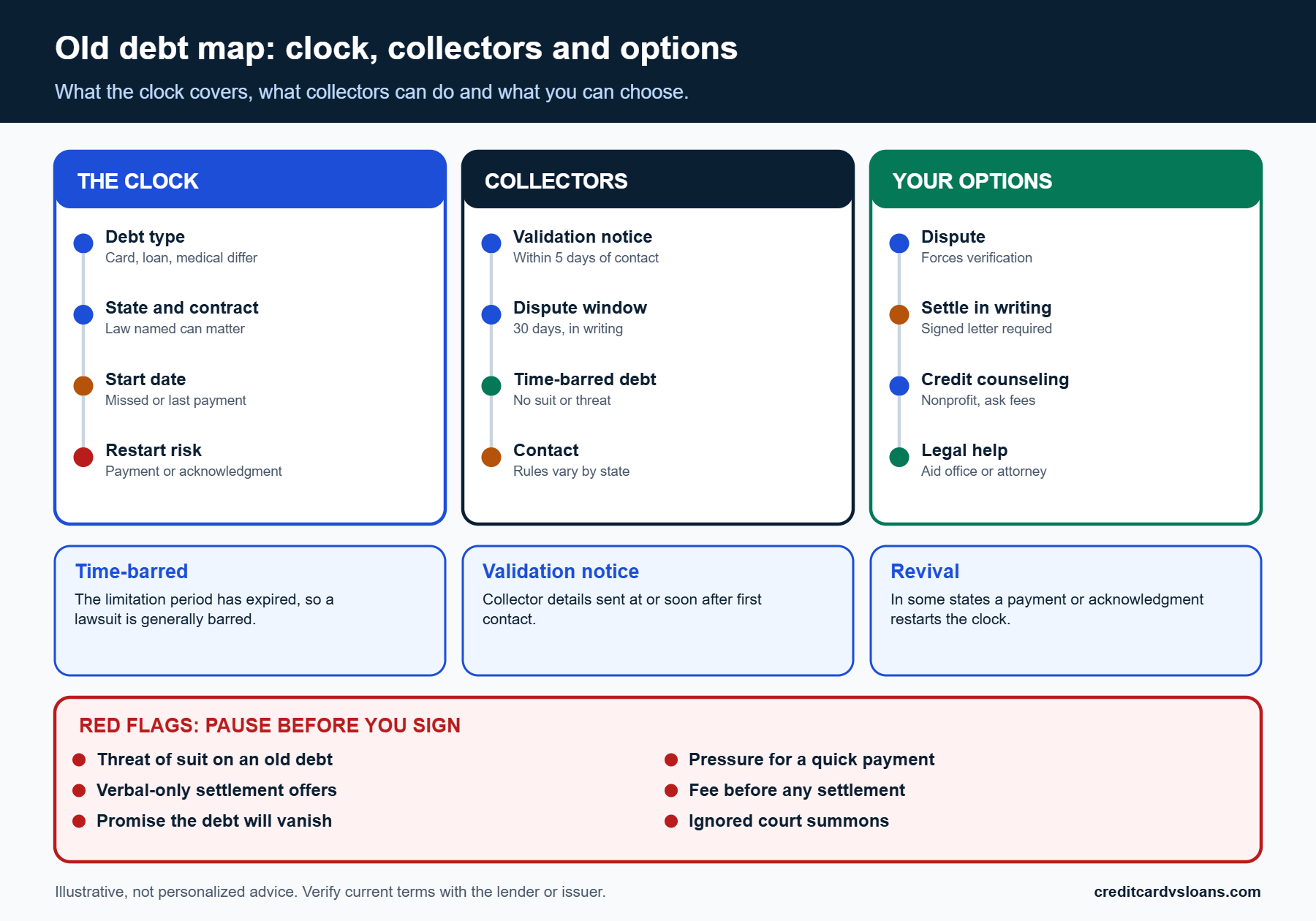
Task: Click red bullet for Promise the debt will vanish
Action: [79, 821]
